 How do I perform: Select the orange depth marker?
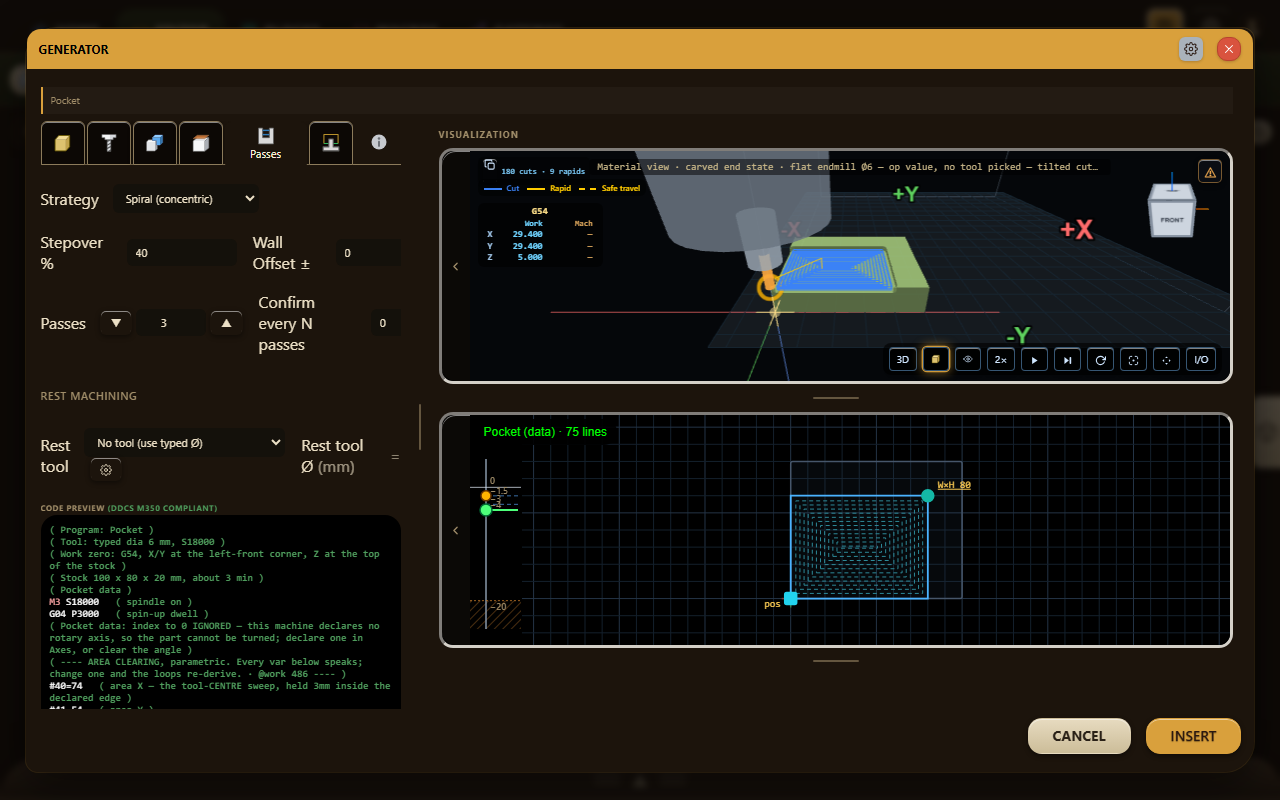click(x=486, y=495)
